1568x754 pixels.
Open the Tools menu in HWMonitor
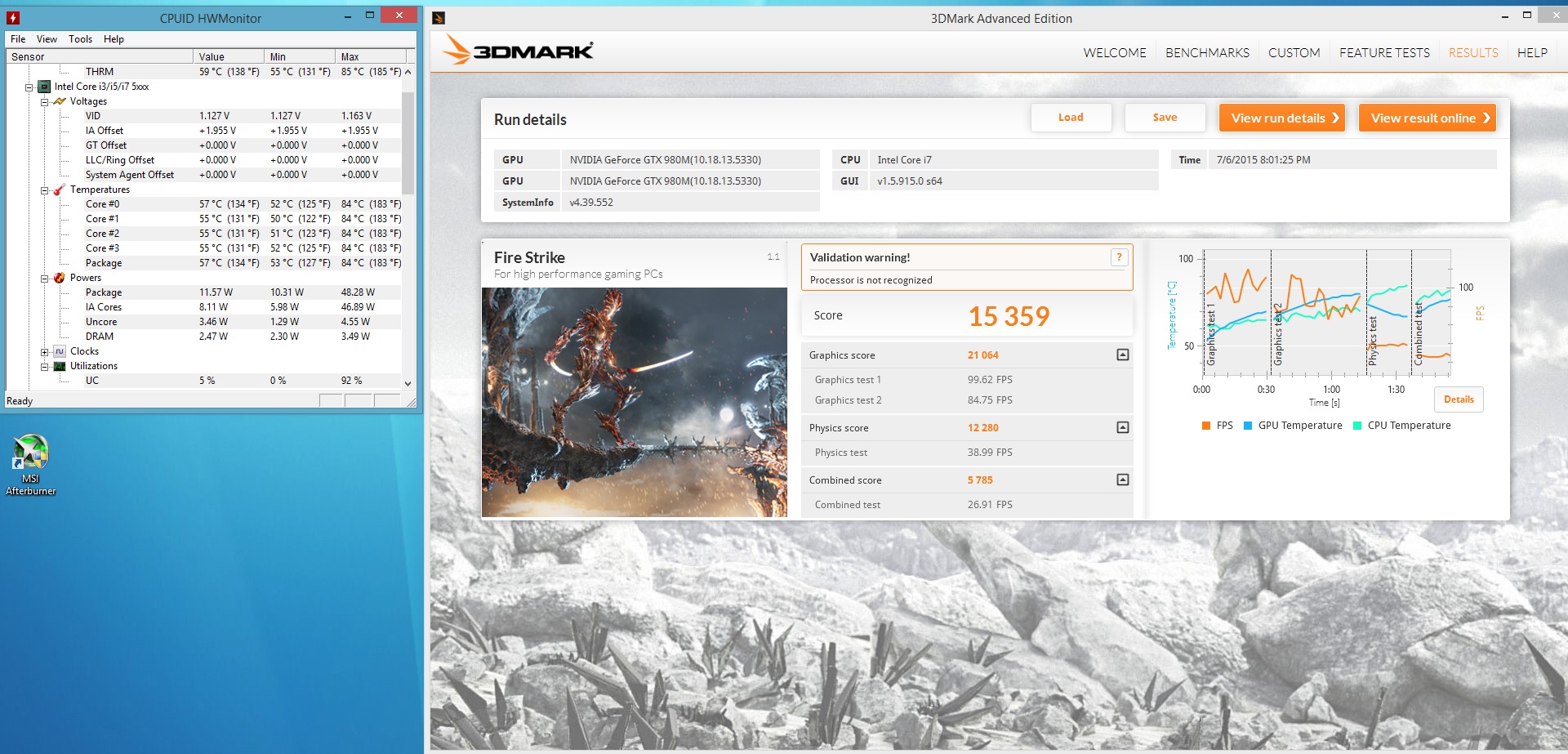80,38
